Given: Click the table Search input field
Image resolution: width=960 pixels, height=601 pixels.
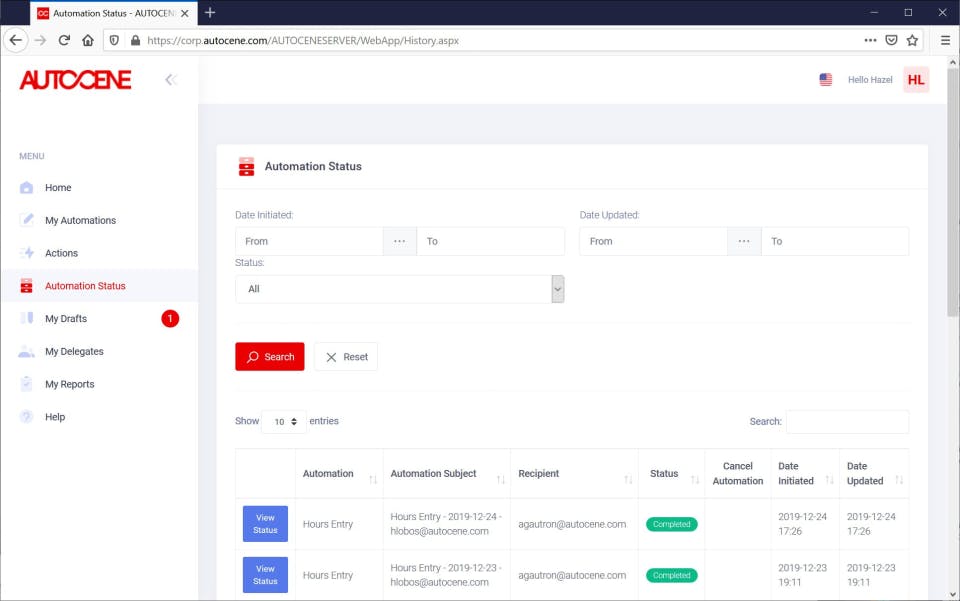Looking at the screenshot, I should click(847, 422).
